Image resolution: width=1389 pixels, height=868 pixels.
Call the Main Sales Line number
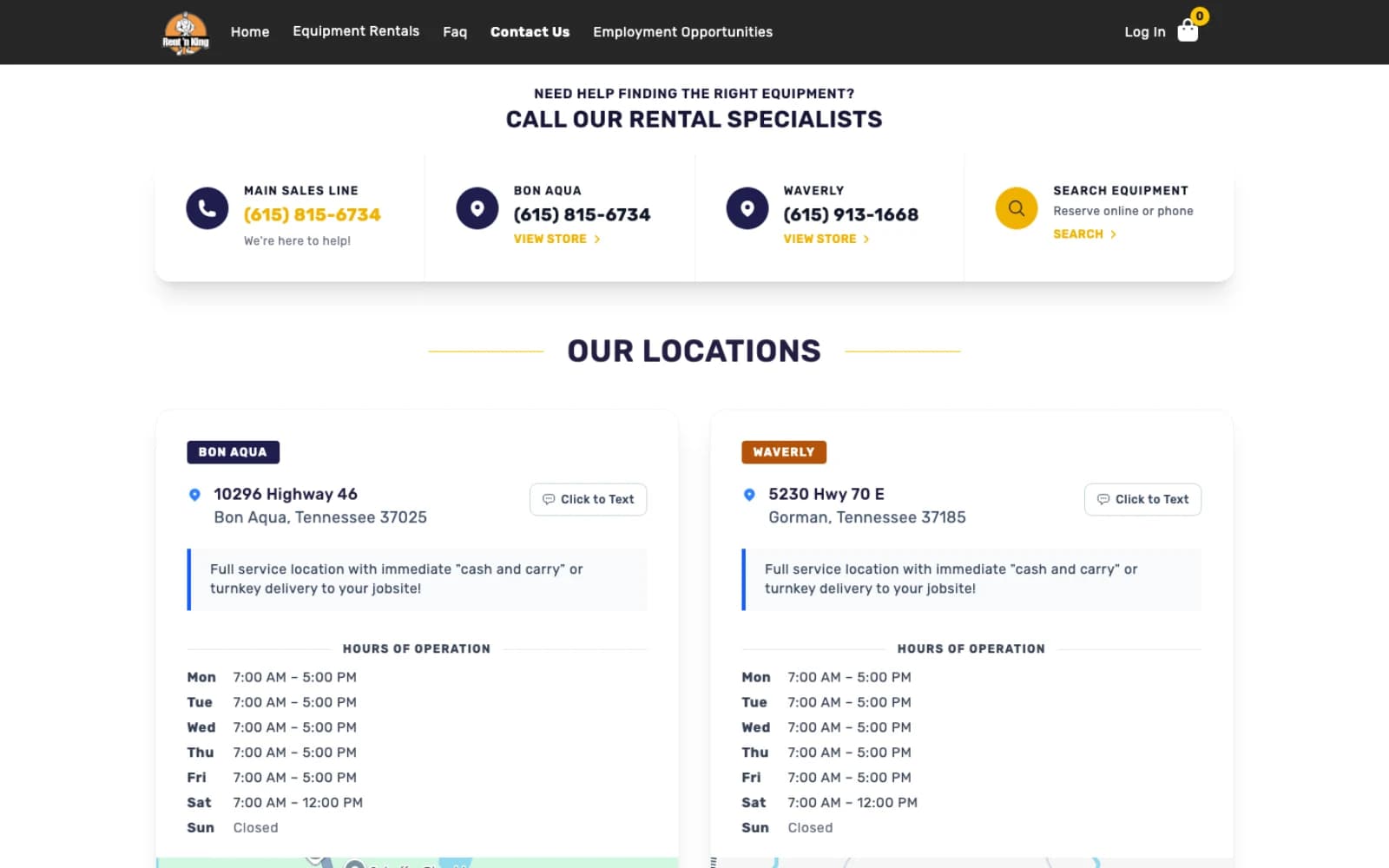tap(313, 214)
